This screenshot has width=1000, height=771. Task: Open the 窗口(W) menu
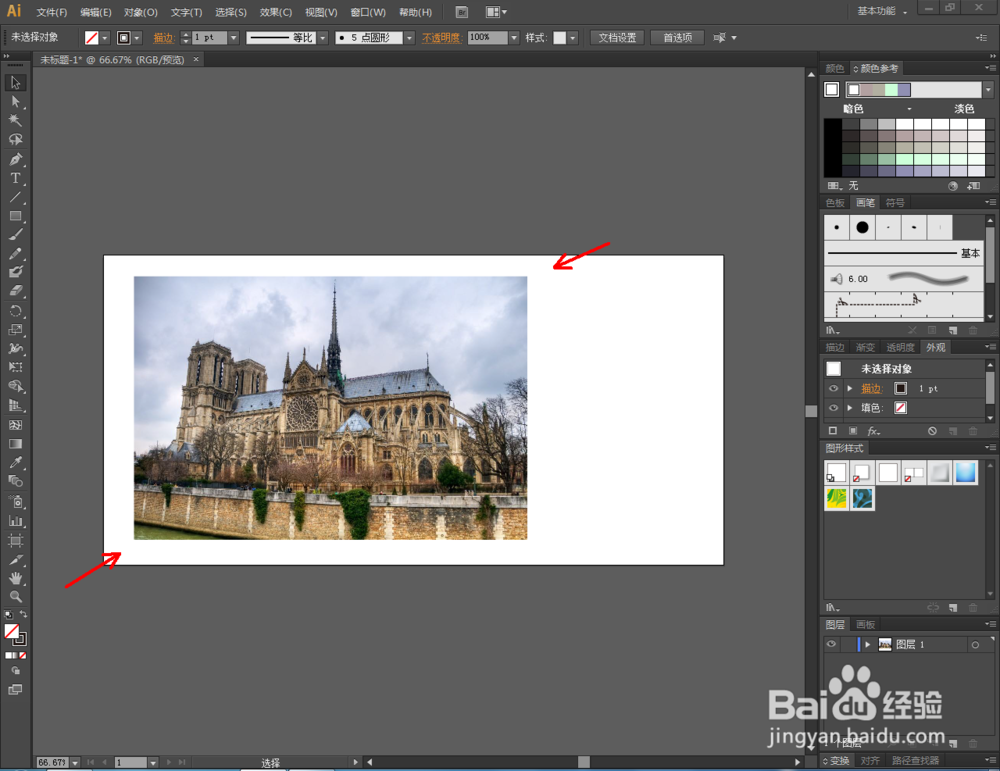tap(368, 12)
